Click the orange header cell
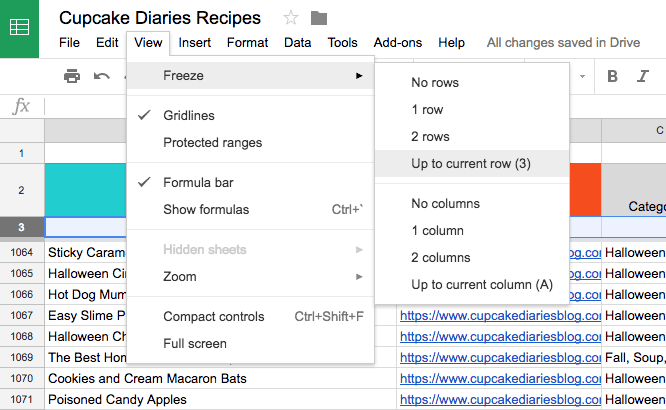 click(585, 190)
